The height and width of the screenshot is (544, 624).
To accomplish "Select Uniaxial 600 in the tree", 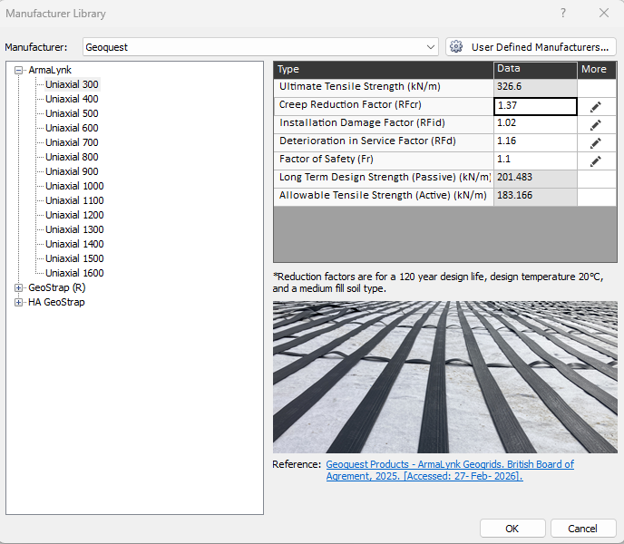I will click(72, 128).
